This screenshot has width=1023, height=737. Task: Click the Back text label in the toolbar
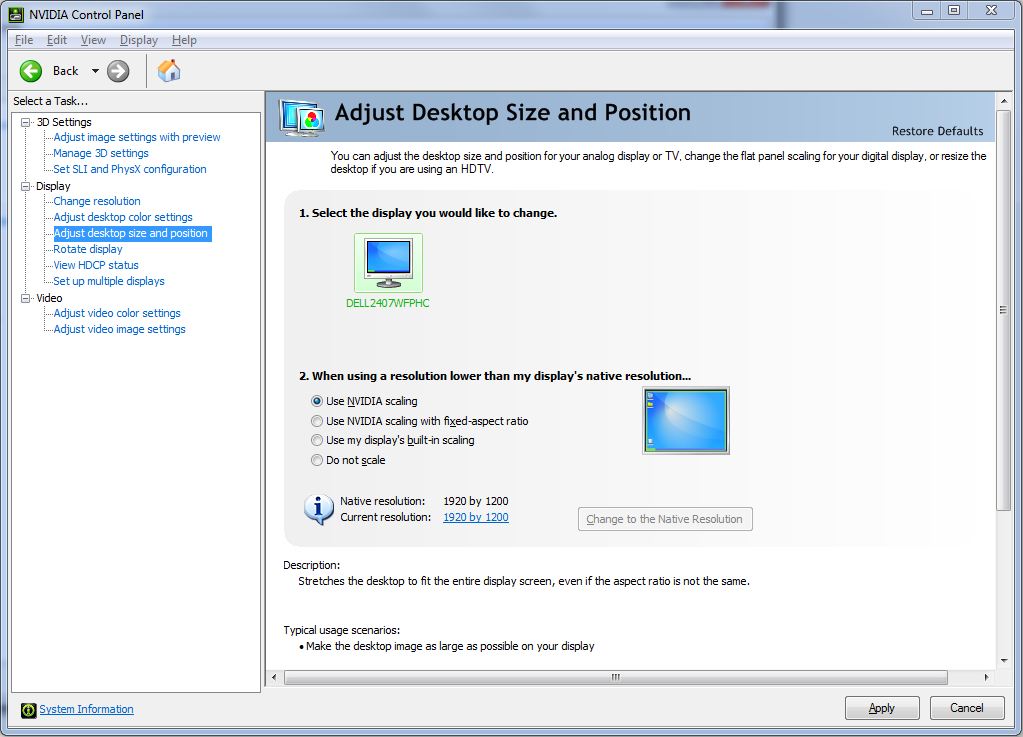65,71
